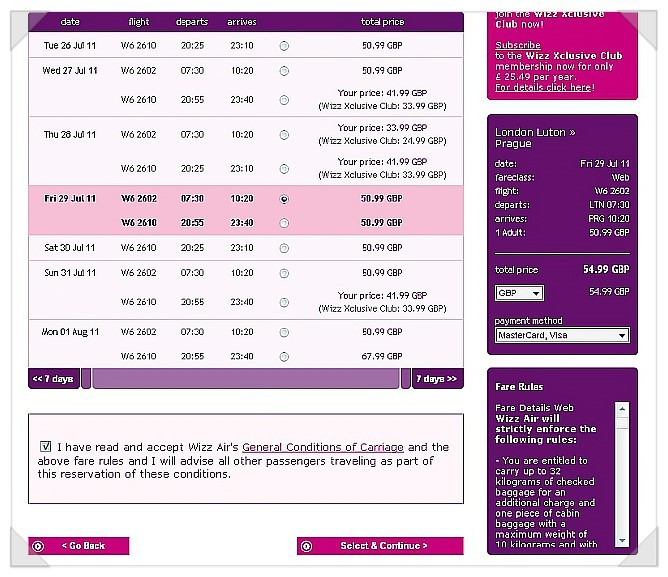Toggle the General Conditions acceptance checkbox
This screenshot has height=577, width=668.
click(45, 447)
